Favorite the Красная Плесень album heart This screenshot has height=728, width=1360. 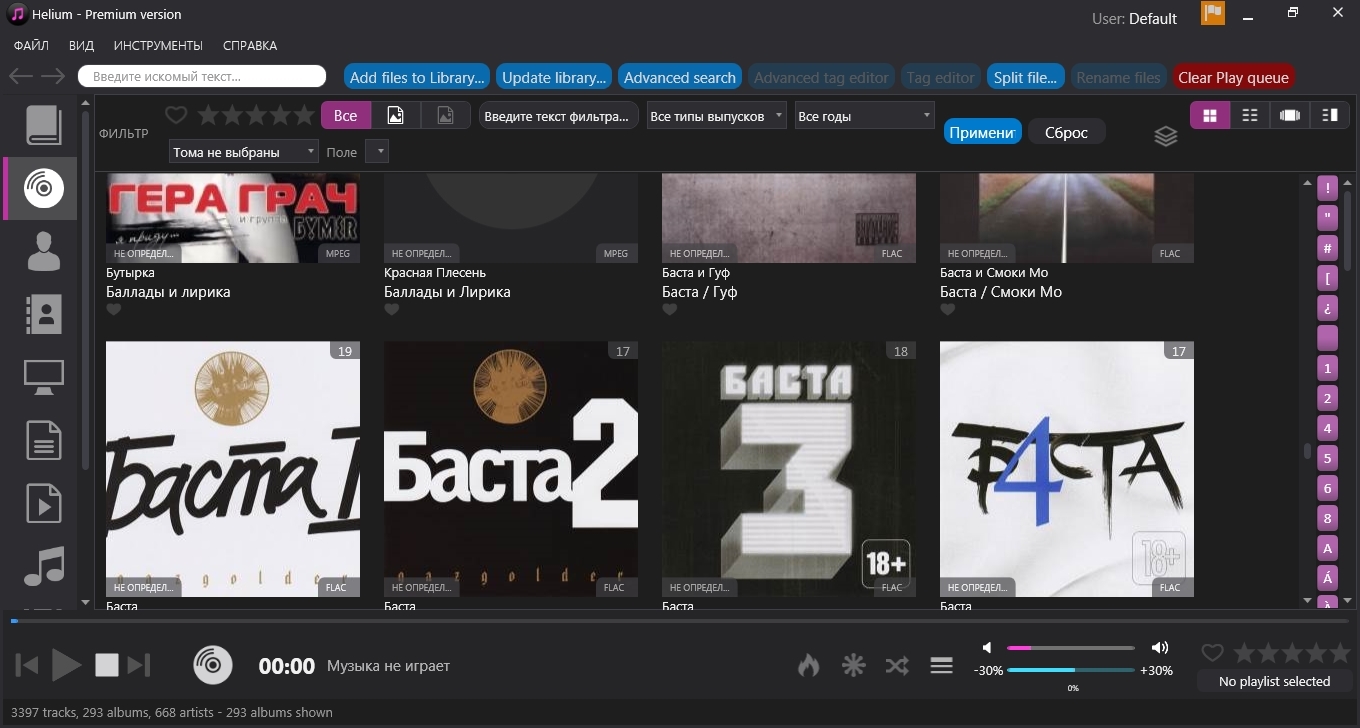coord(392,310)
